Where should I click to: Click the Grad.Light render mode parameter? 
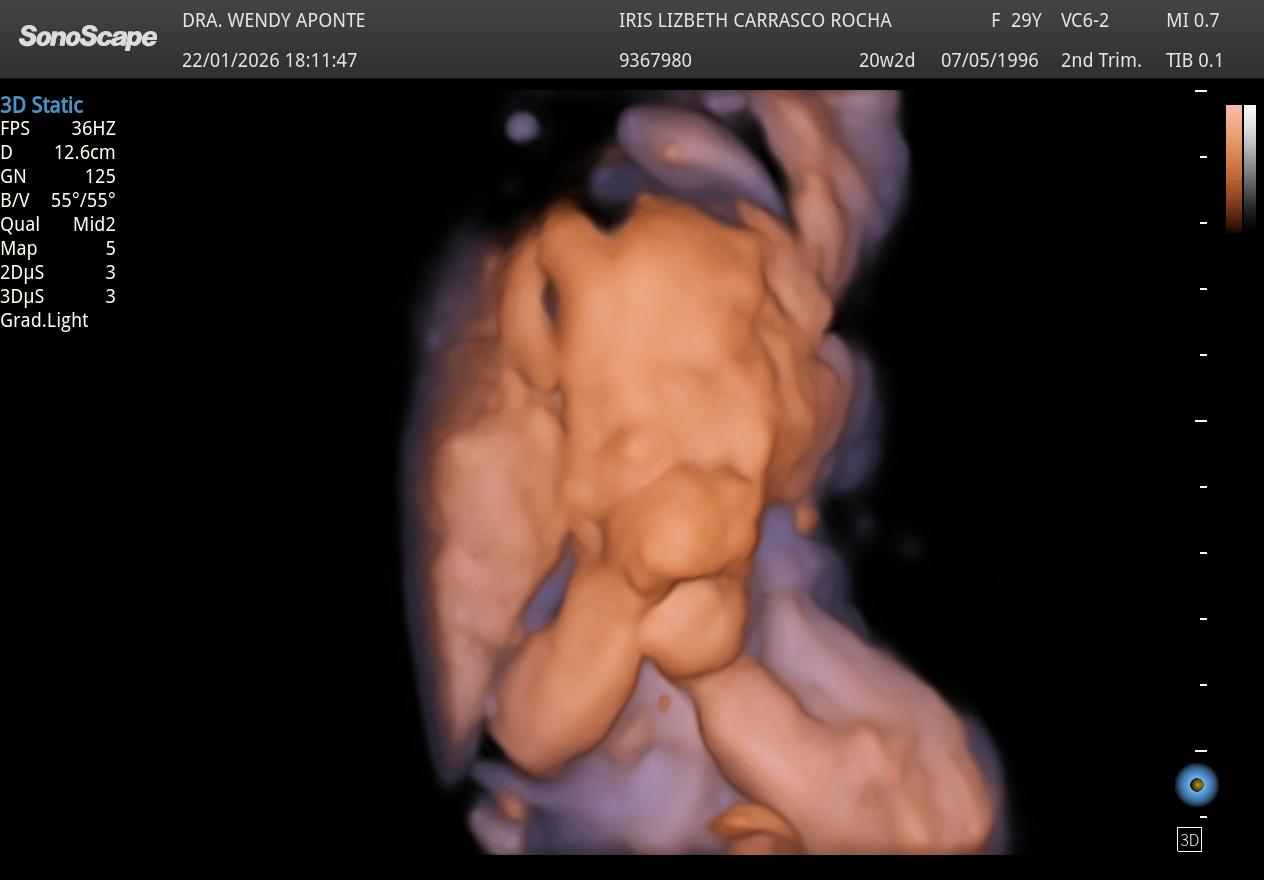click(45, 320)
